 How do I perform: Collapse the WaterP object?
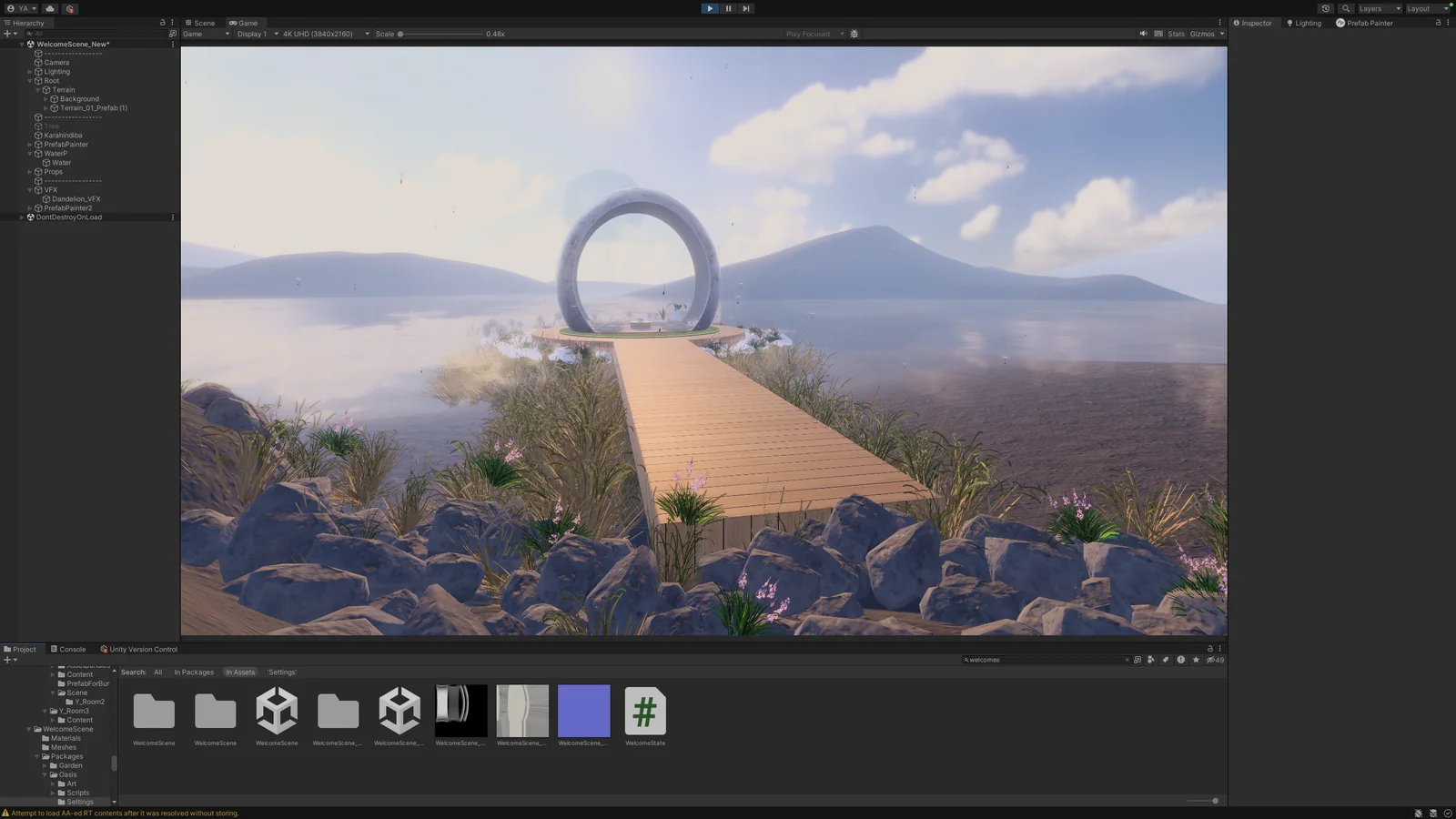(x=30, y=153)
